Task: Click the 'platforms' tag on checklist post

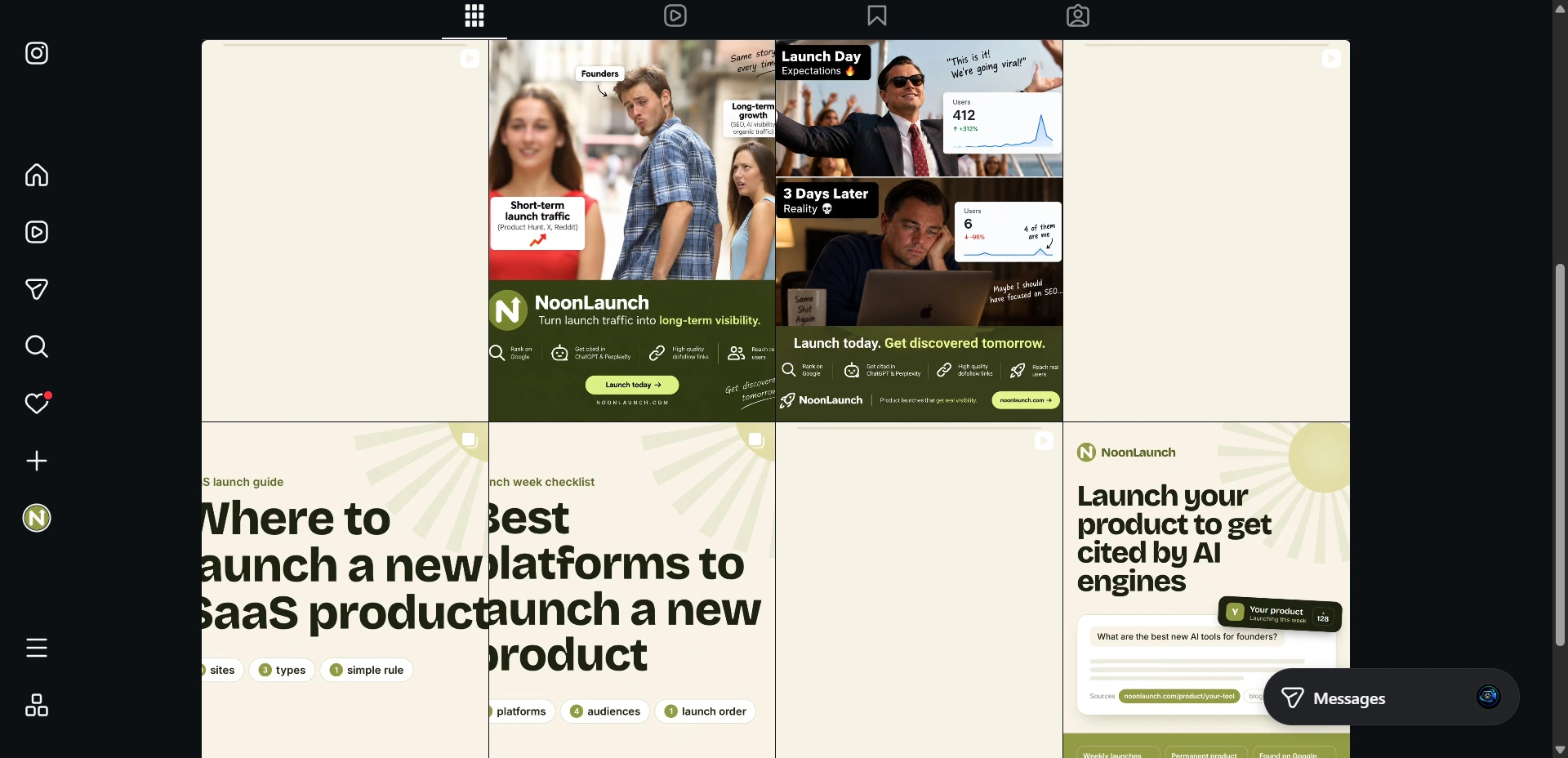Action: pos(521,711)
